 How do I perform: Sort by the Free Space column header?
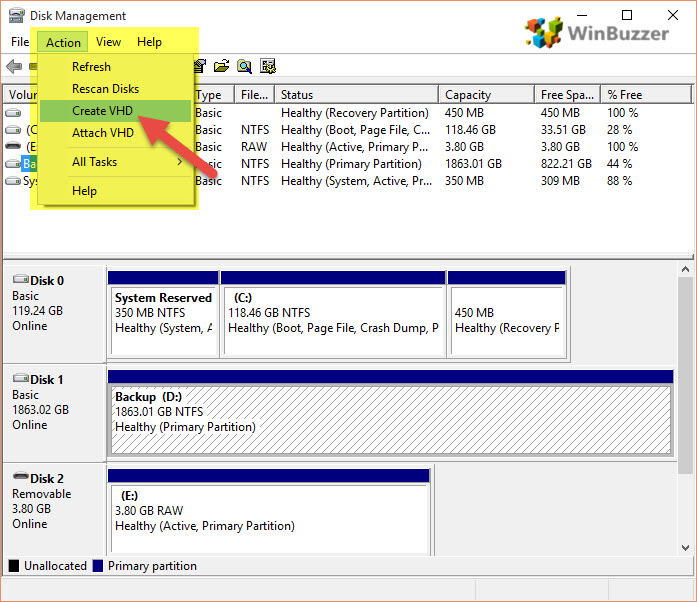point(568,94)
